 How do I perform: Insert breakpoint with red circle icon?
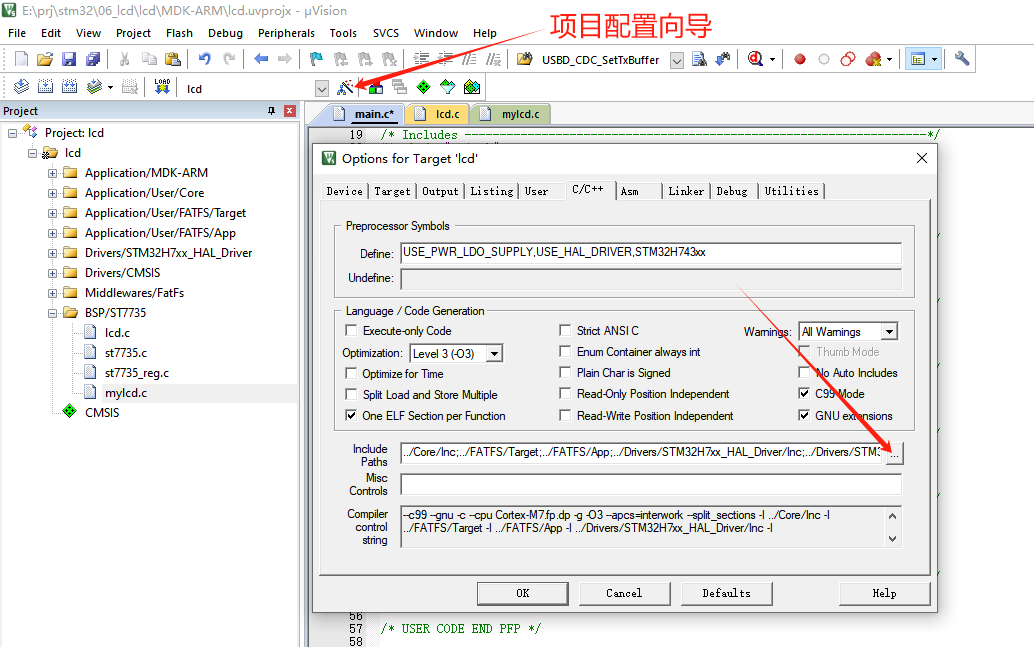[x=800, y=59]
